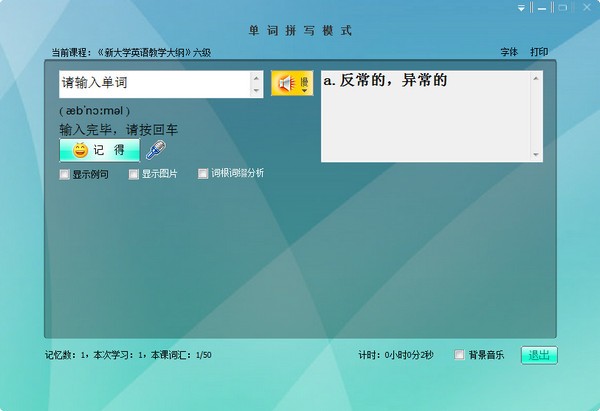Click the word input box up arrow

tap(256, 78)
